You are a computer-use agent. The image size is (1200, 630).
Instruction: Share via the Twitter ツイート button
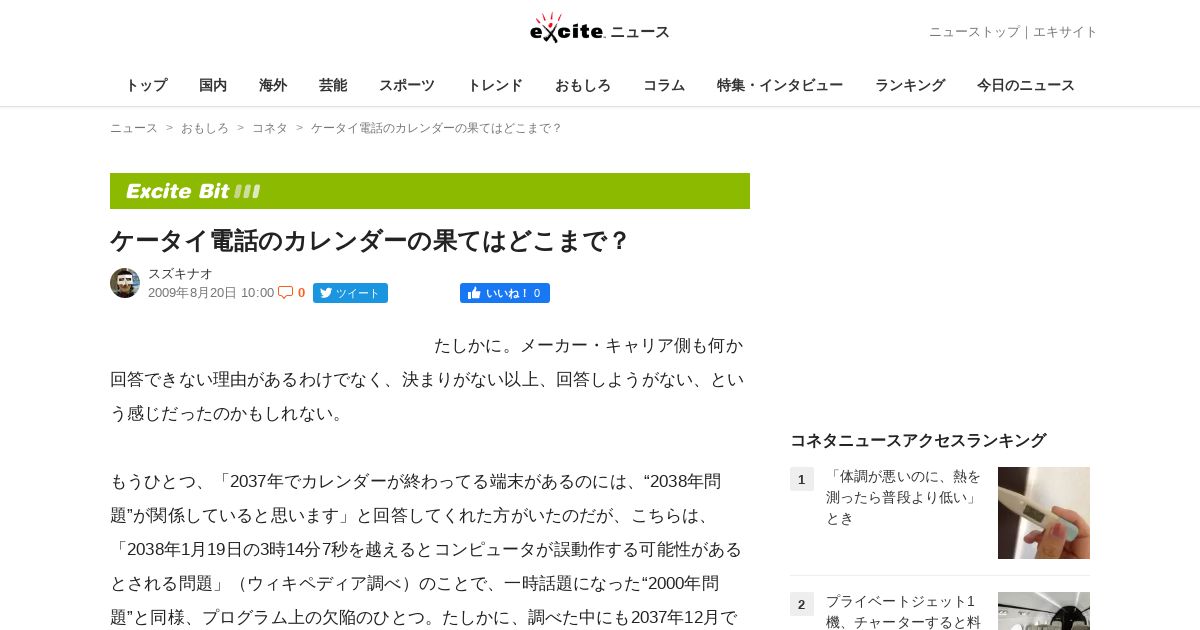click(350, 293)
